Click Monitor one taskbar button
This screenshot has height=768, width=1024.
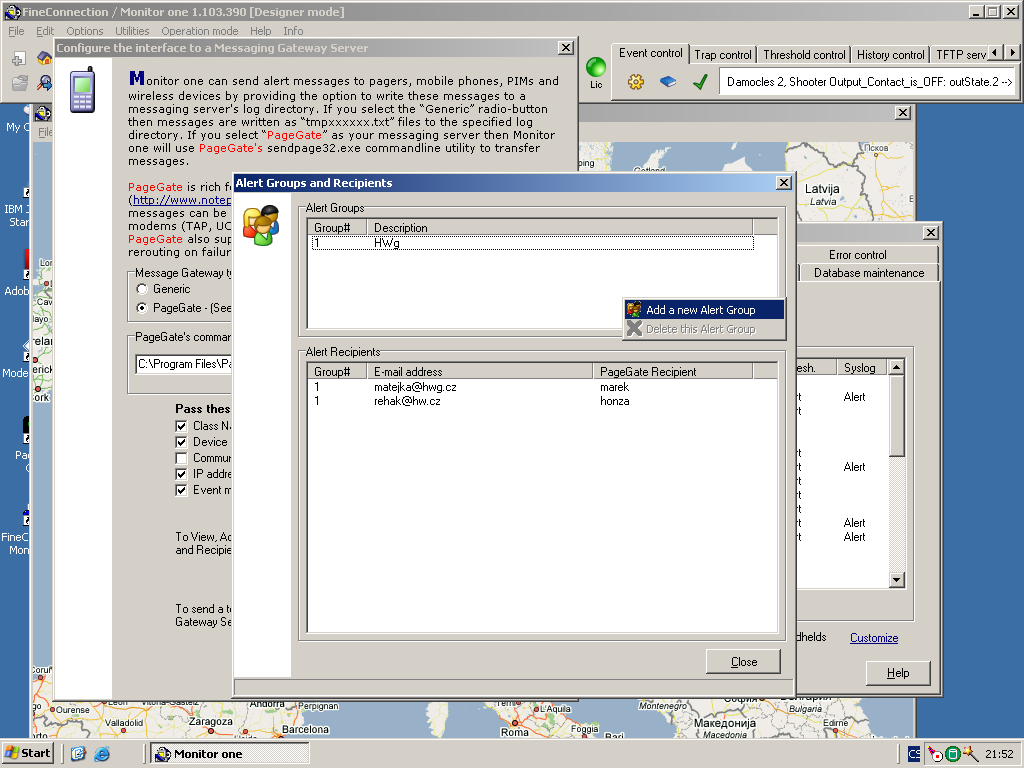(x=229, y=754)
